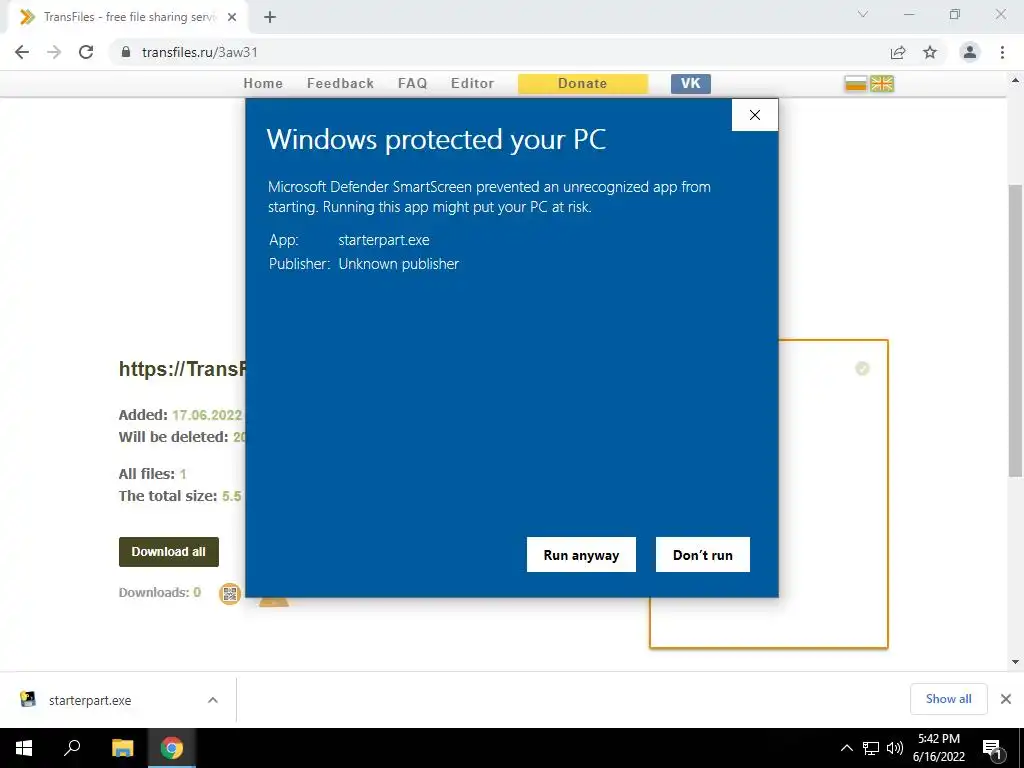Close the SmartScreen dialog with X

pyautogui.click(x=755, y=115)
